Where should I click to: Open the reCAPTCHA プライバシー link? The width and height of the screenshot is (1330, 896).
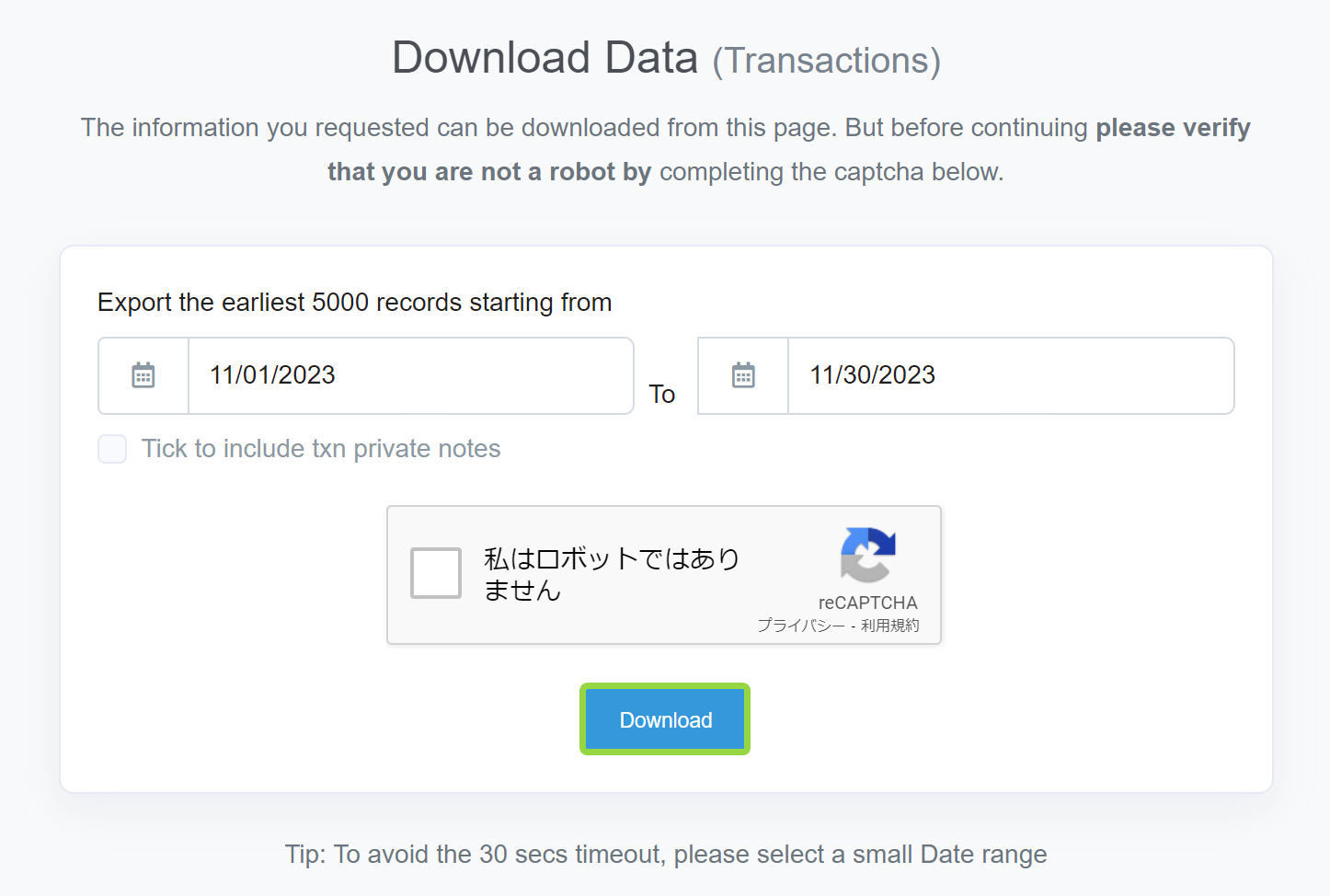800,626
